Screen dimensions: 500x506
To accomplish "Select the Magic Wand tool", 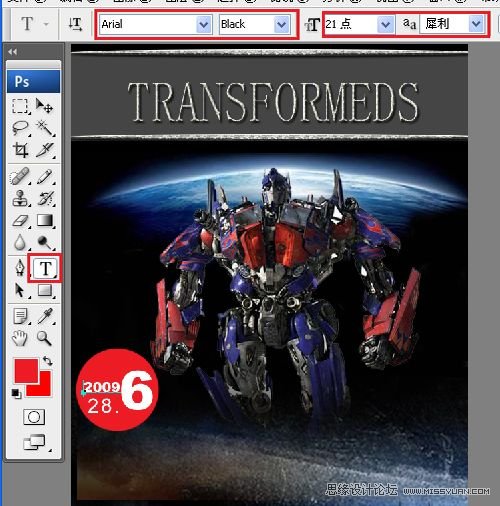I will point(45,128).
